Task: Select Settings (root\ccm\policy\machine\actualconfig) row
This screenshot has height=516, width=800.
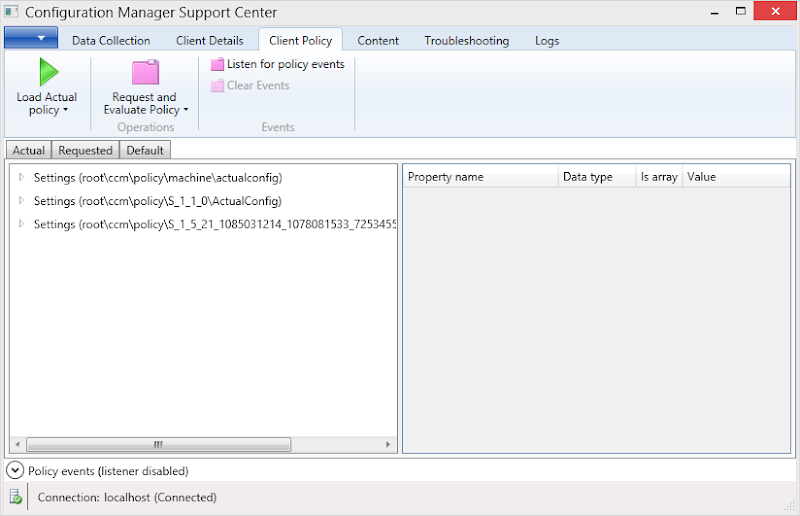Action: [x=158, y=178]
